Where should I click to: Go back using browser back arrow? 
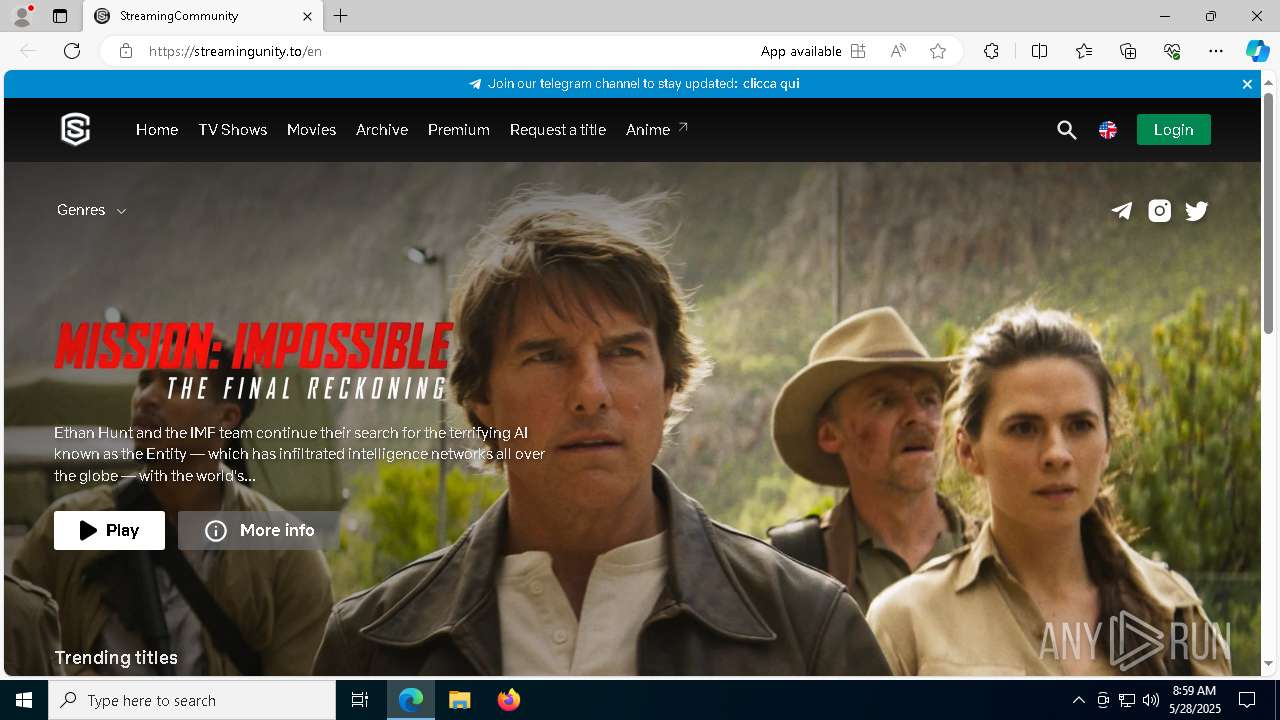(x=28, y=51)
